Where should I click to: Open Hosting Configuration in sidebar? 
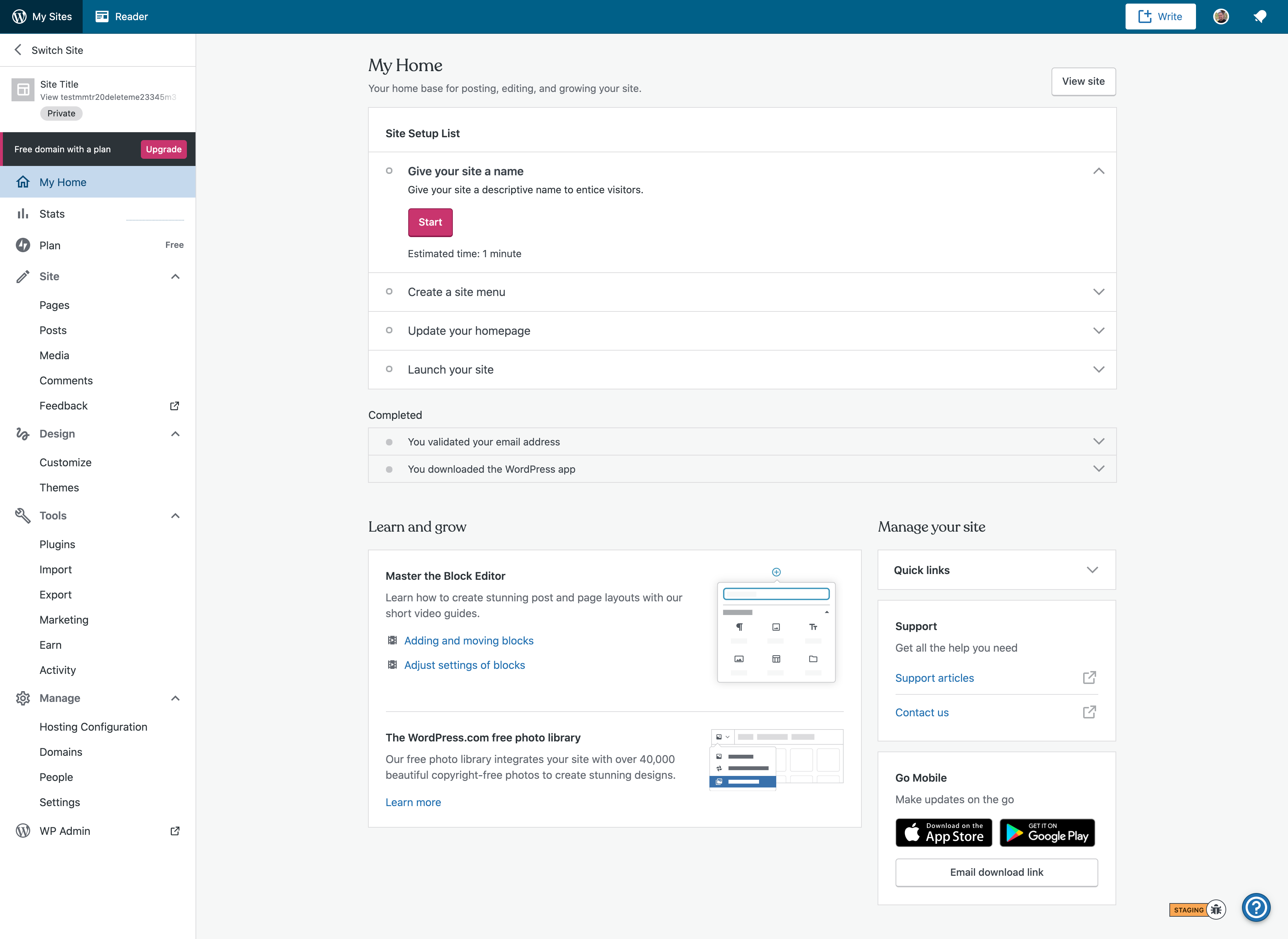[x=93, y=726]
